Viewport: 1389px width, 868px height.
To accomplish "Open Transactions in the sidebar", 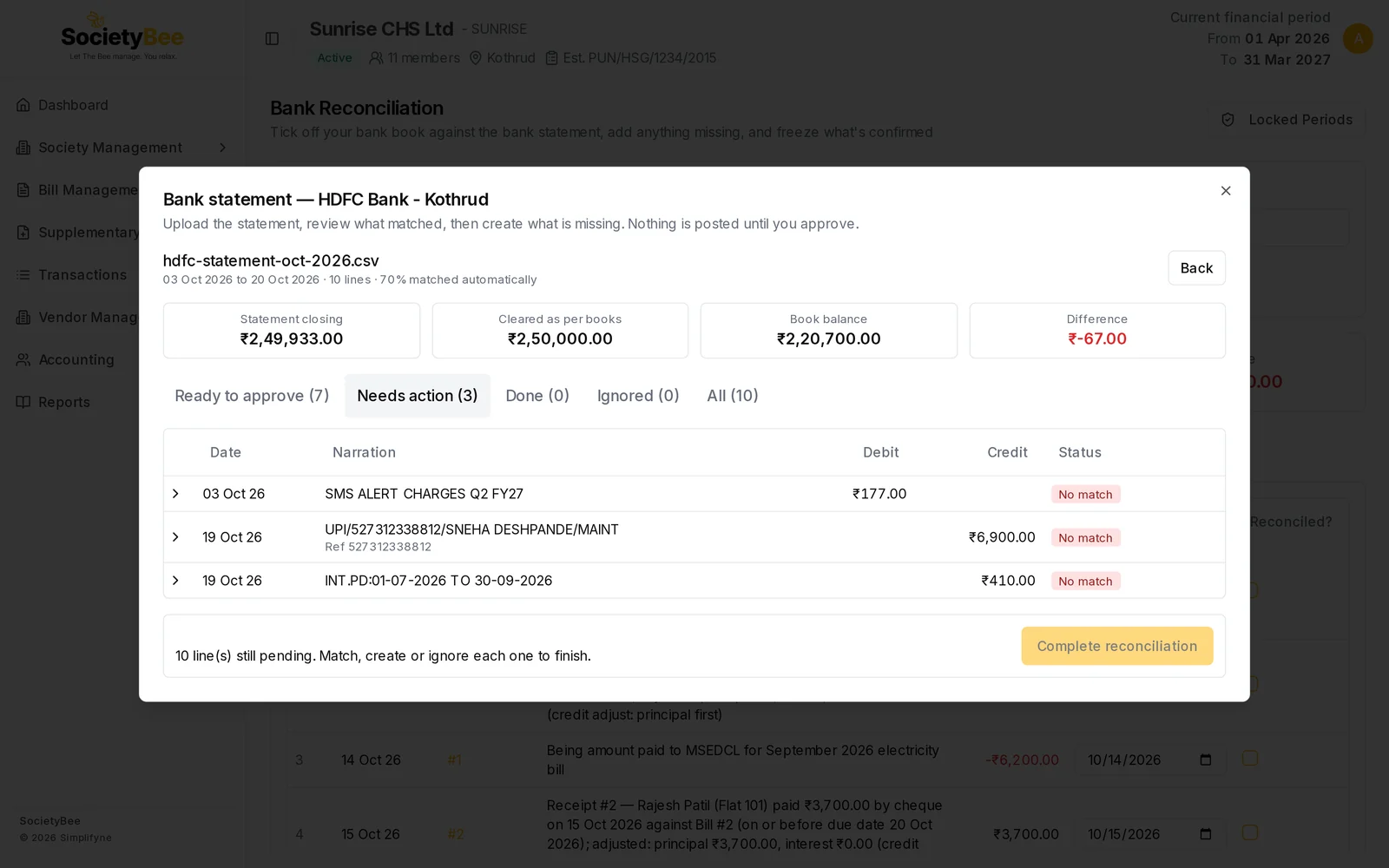I will click(82, 275).
